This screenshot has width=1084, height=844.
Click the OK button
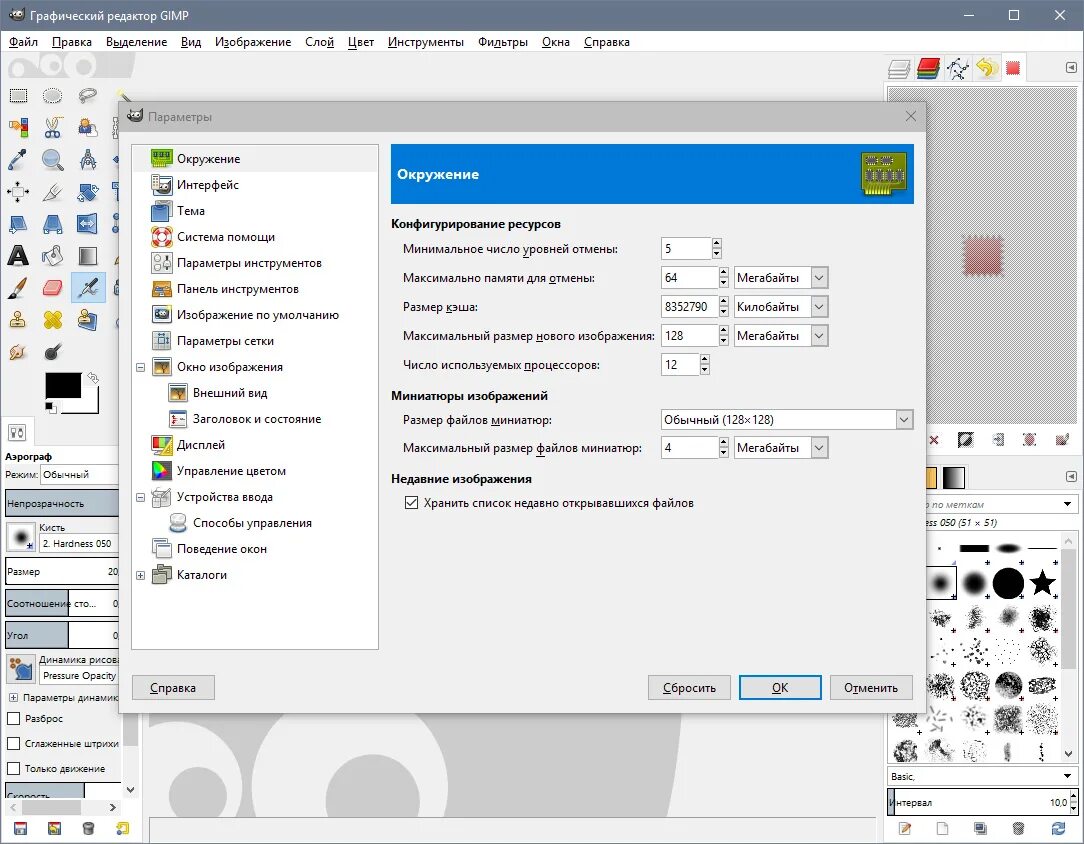780,688
